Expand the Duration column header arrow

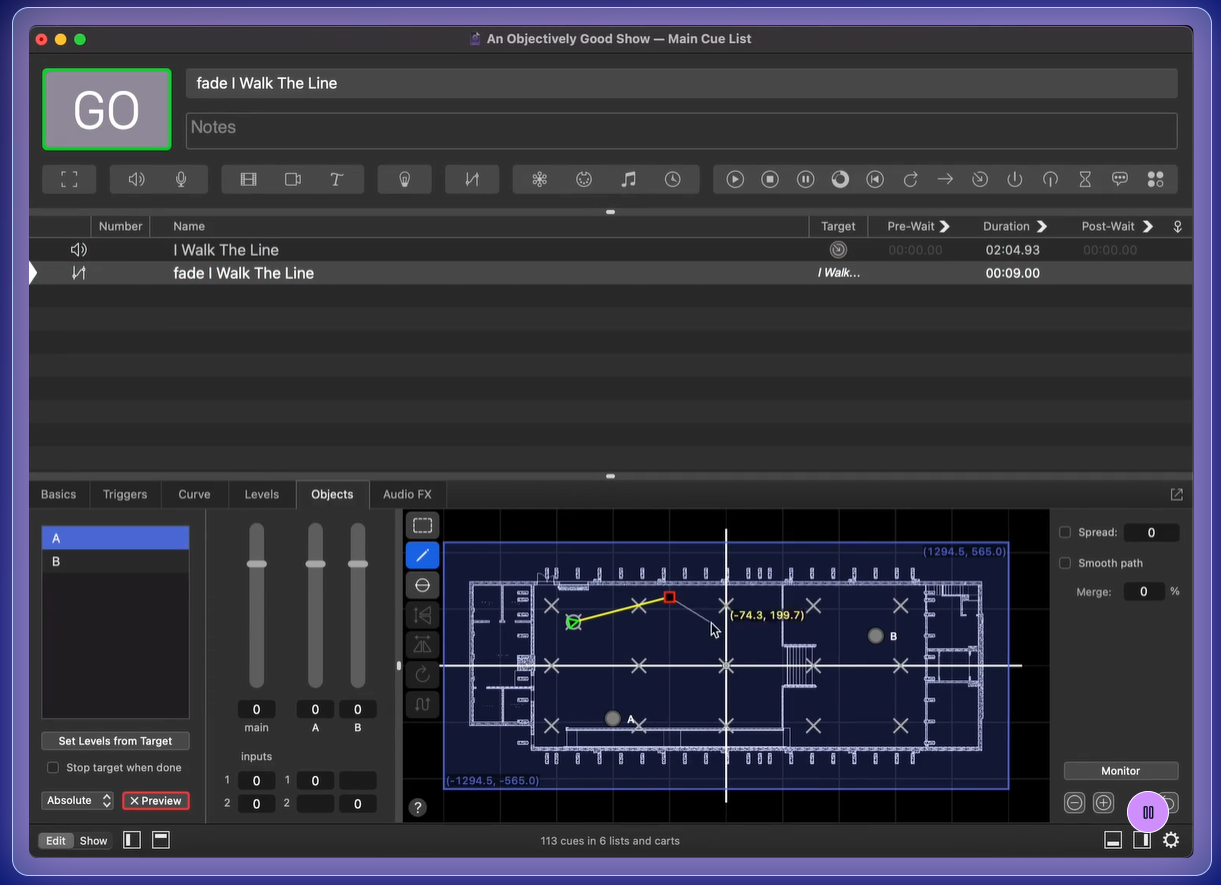(x=1041, y=226)
